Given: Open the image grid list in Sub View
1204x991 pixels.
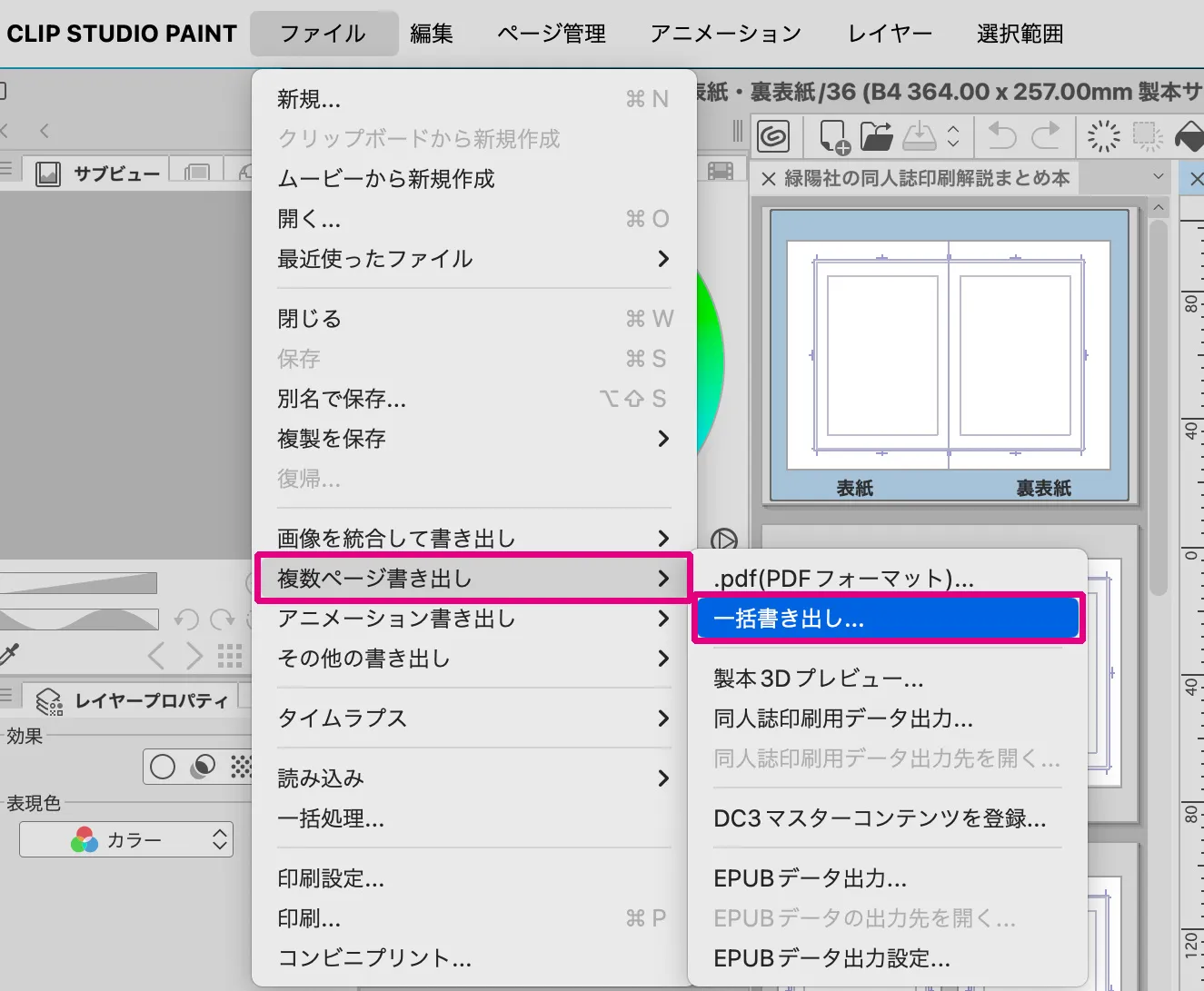Looking at the screenshot, I should point(230,656).
